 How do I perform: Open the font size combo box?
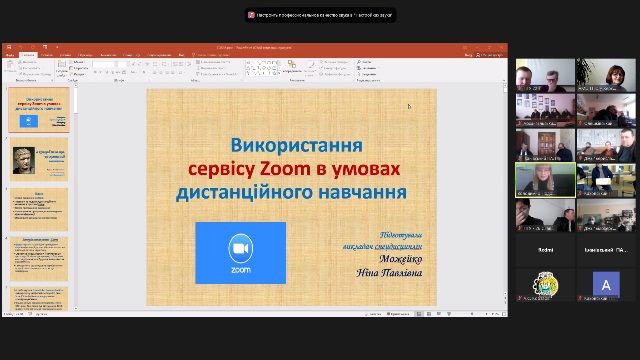point(123,64)
